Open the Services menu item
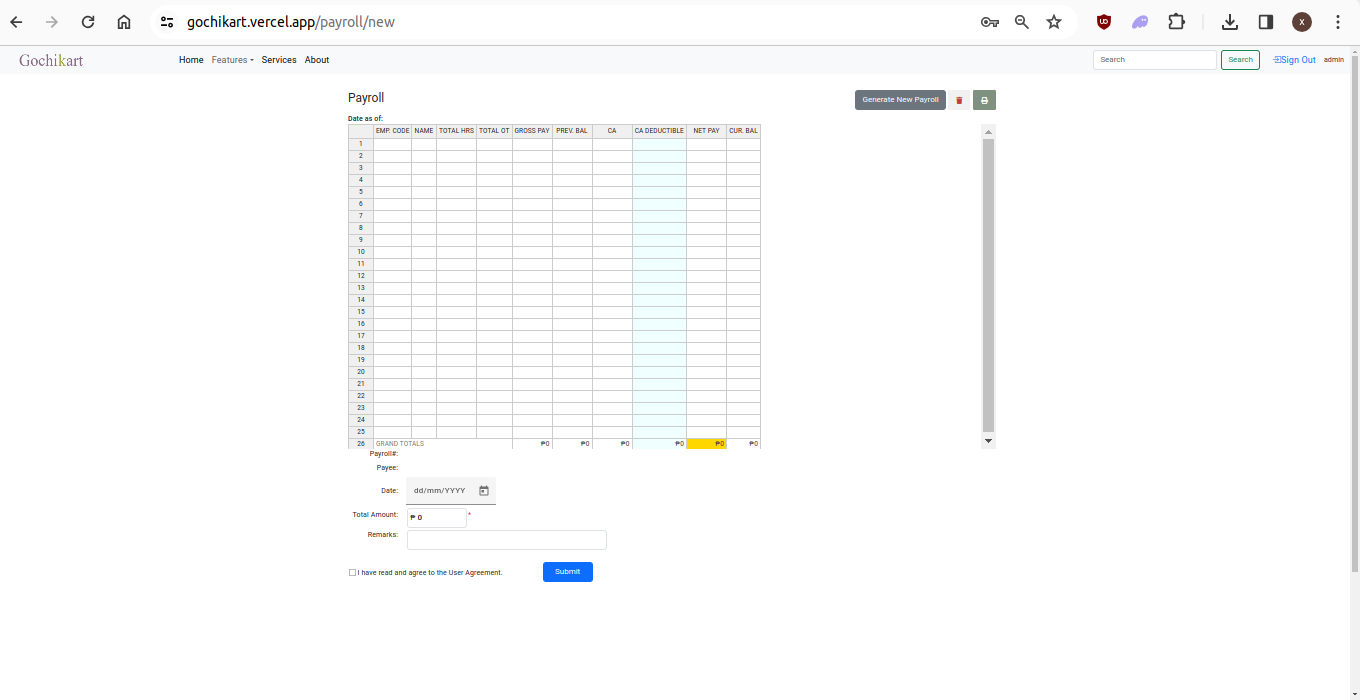Image resolution: width=1360 pixels, height=700 pixels. [279, 60]
